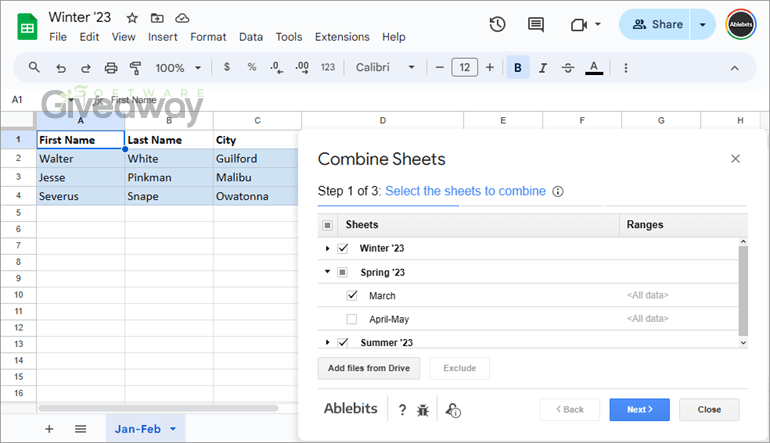770x443 pixels.
Task: Open version history clock icon
Action: point(497,25)
